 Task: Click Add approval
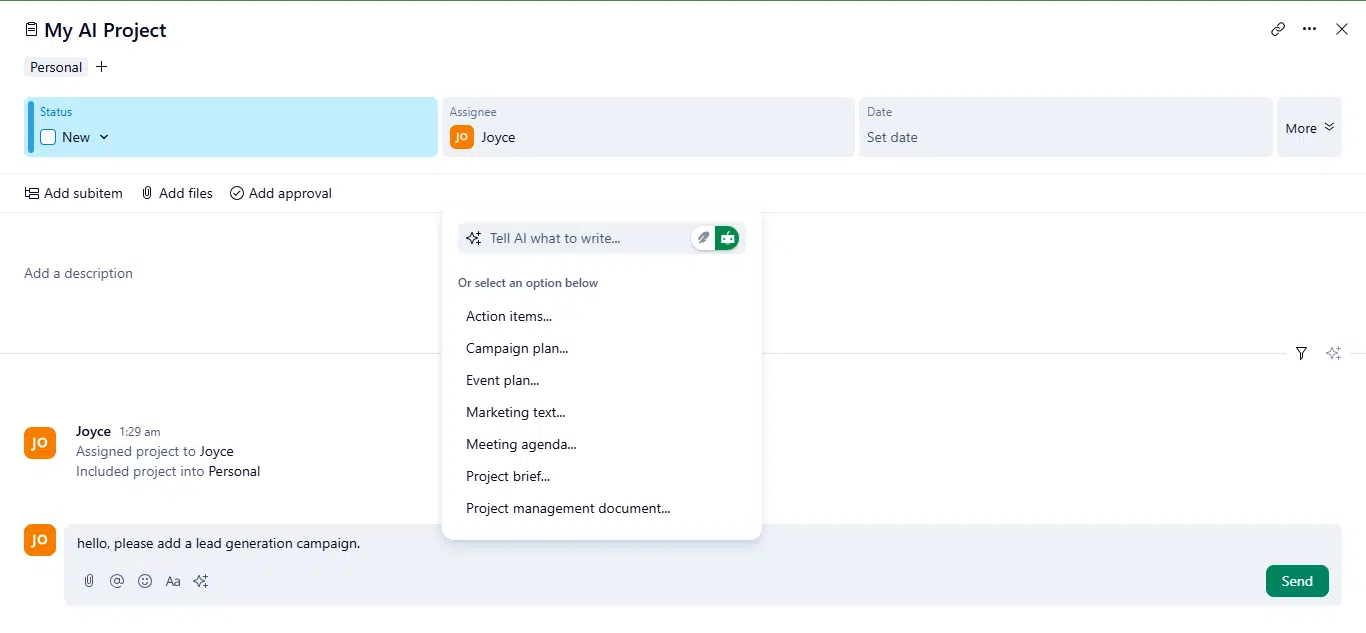coord(281,193)
